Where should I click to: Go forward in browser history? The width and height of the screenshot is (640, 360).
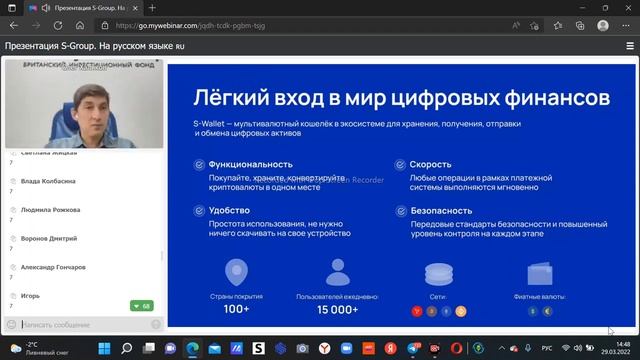pyautogui.click(x=36, y=26)
